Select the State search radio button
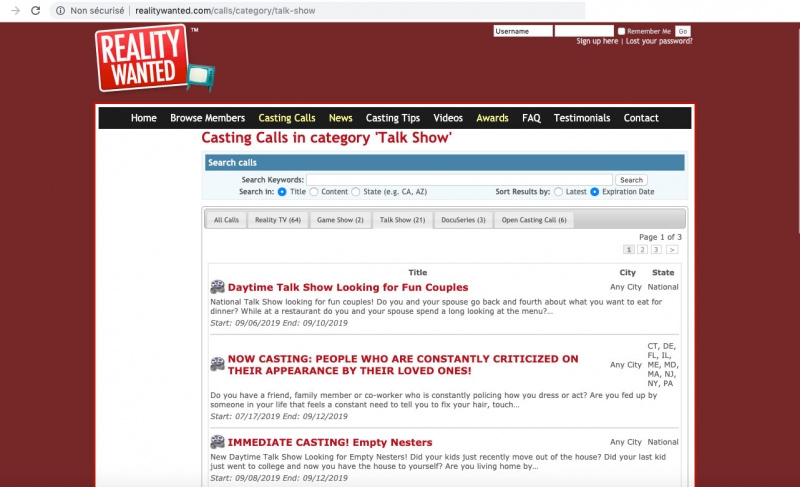This screenshot has height=487, width=800. coord(356,191)
